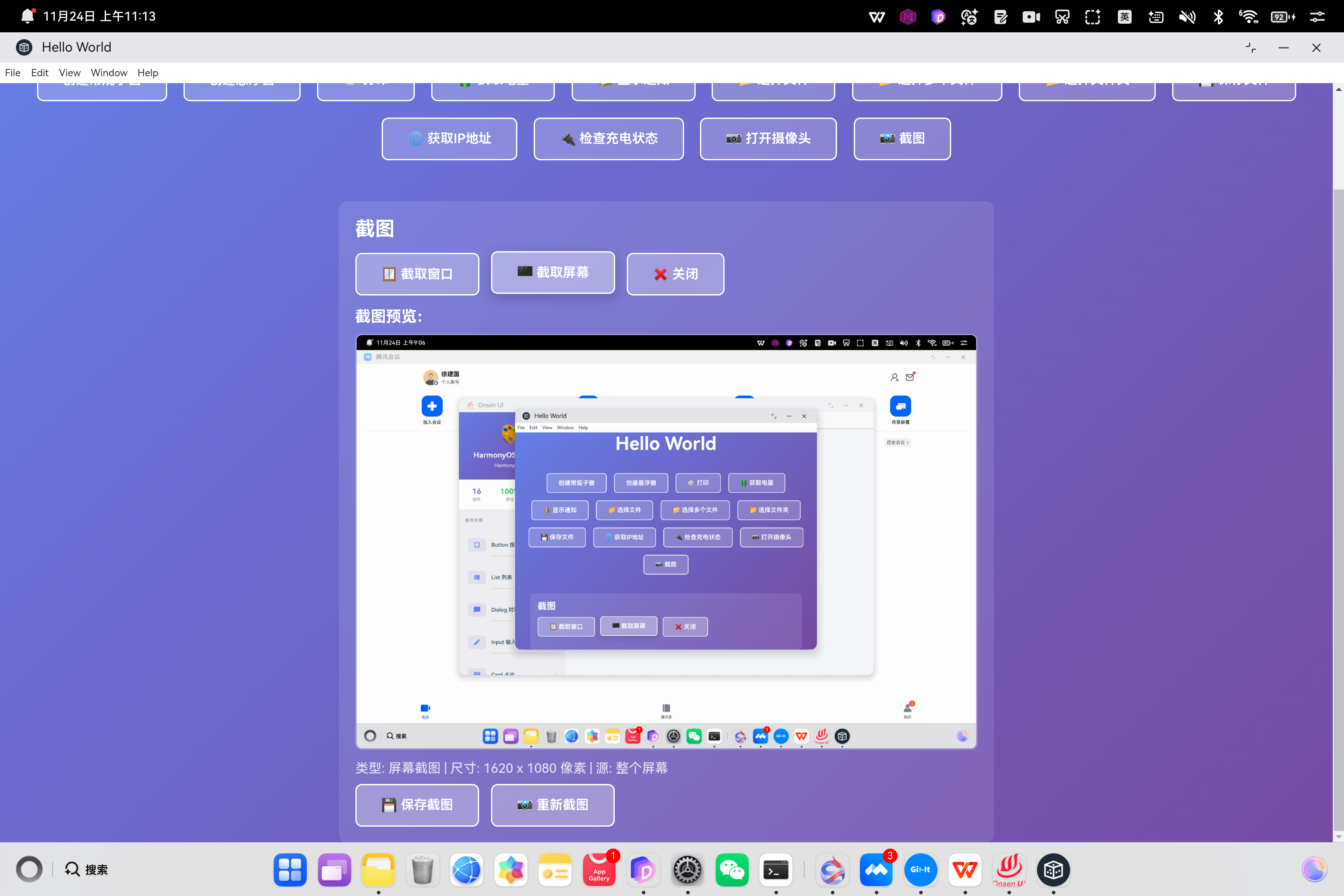This screenshot has height=896, width=1344.
Task: Click the 截取窗口 button
Action: click(x=417, y=274)
